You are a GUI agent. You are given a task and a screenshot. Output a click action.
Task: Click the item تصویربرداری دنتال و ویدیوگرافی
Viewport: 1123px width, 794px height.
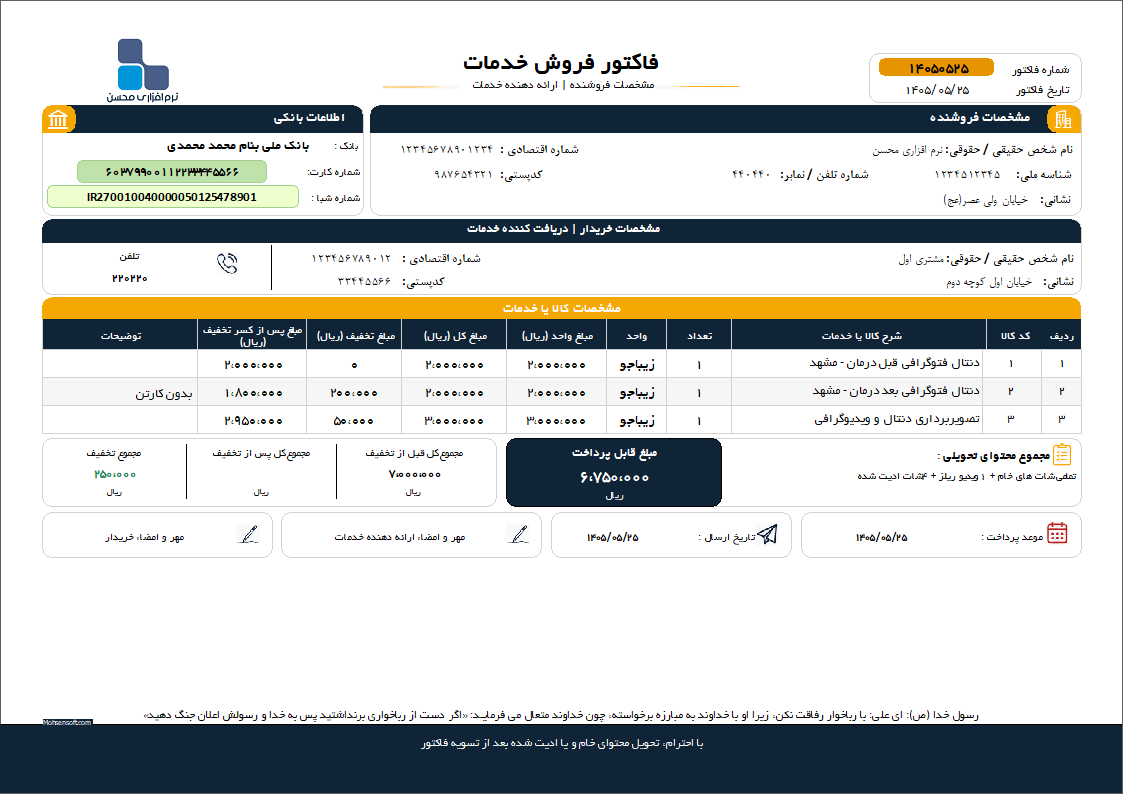coord(897,419)
